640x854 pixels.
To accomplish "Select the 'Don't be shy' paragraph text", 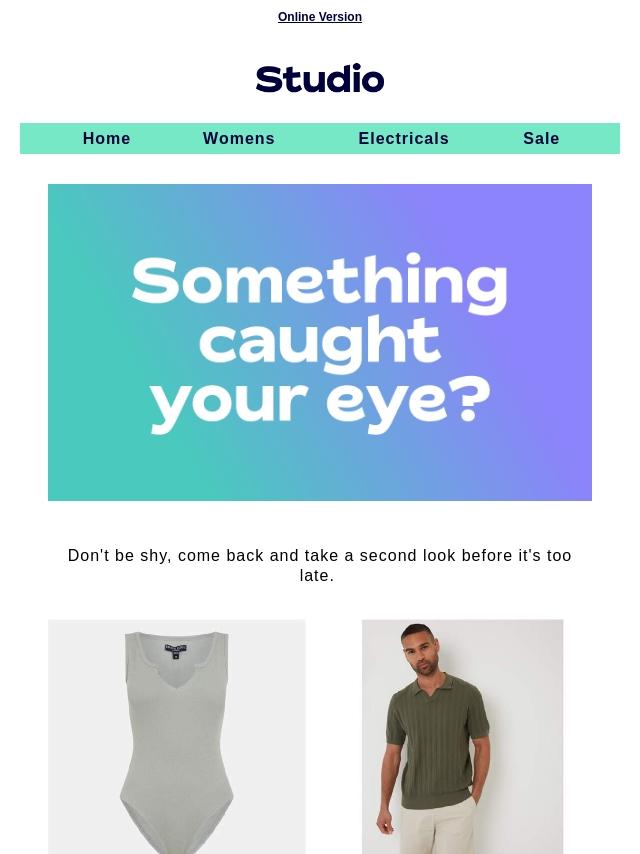I will [320, 565].
